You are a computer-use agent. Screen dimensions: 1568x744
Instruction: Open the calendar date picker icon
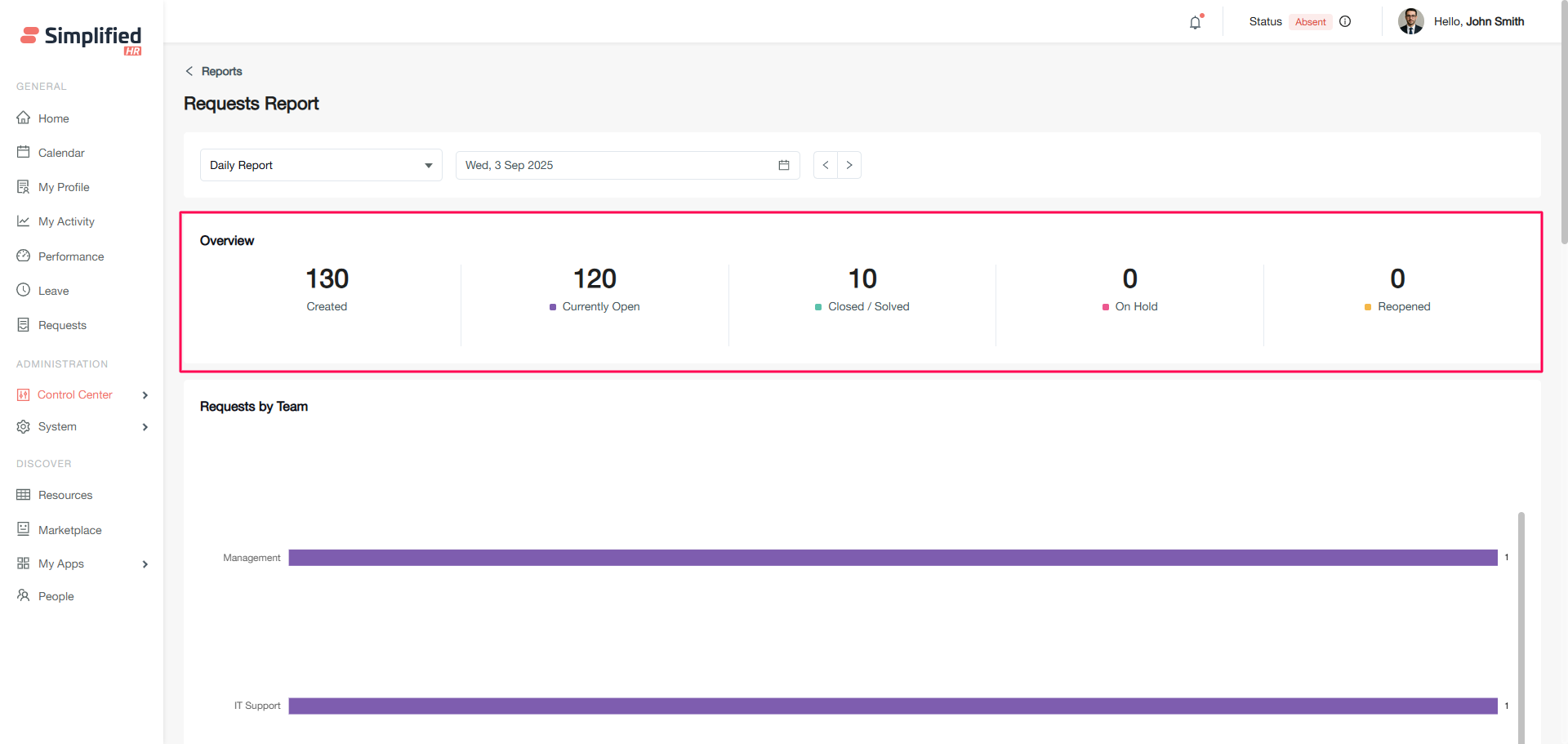click(x=783, y=165)
